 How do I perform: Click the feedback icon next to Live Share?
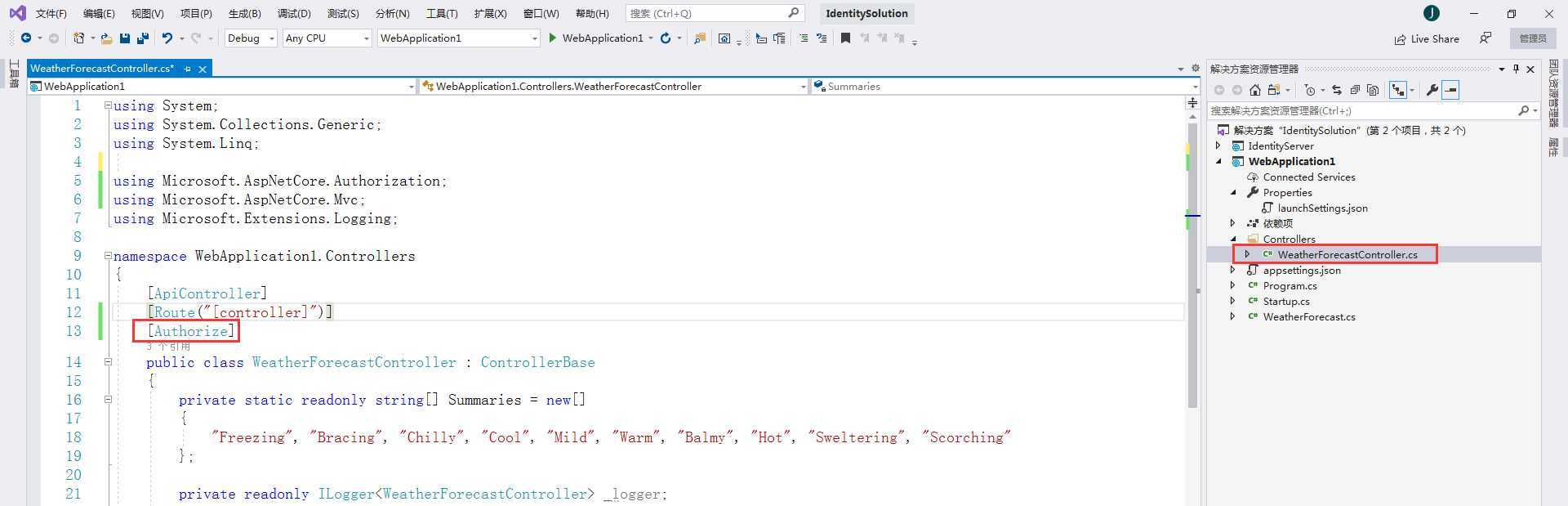coord(1486,38)
